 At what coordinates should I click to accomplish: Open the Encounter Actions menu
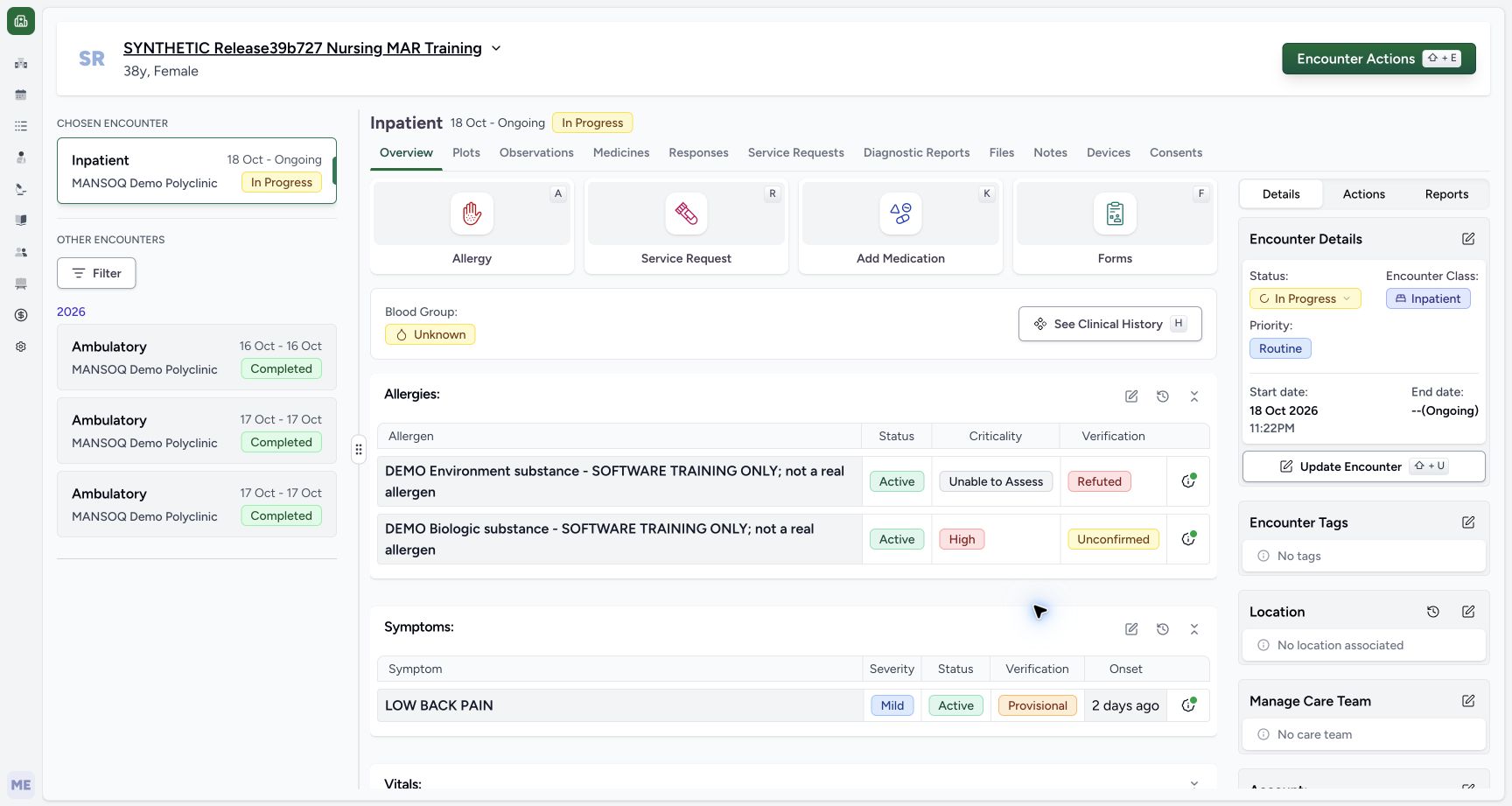pyautogui.click(x=1379, y=59)
